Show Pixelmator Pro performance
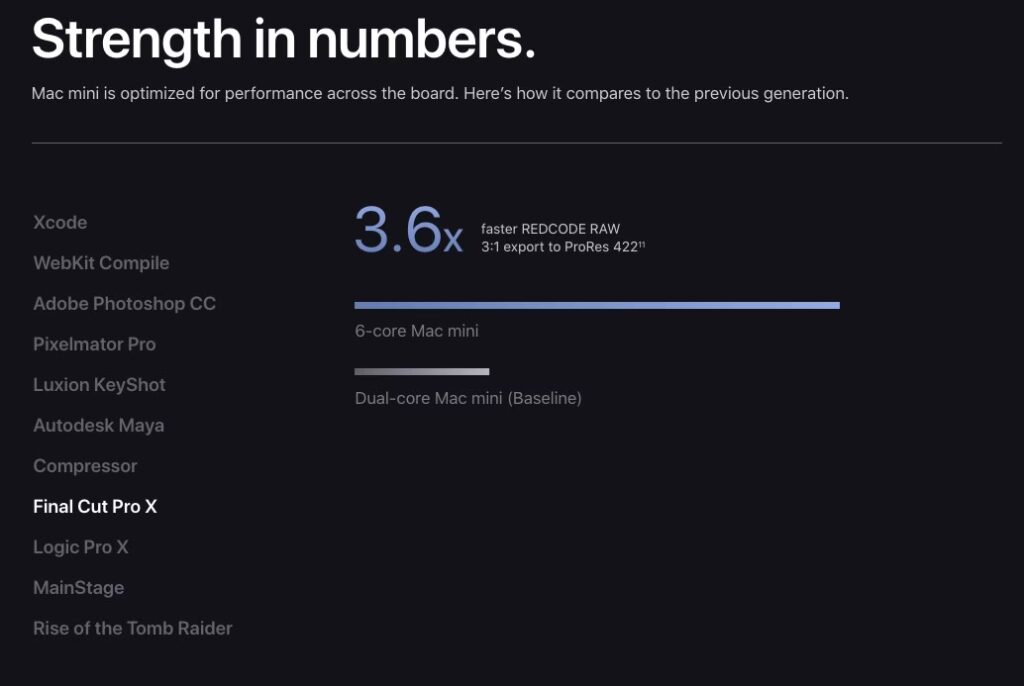1024x686 pixels. pos(94,344)
